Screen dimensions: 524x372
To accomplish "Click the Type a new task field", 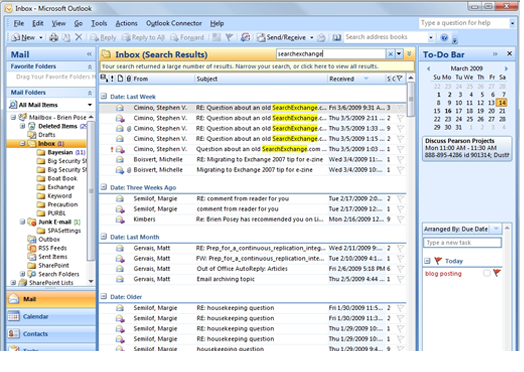I will 463,242.
